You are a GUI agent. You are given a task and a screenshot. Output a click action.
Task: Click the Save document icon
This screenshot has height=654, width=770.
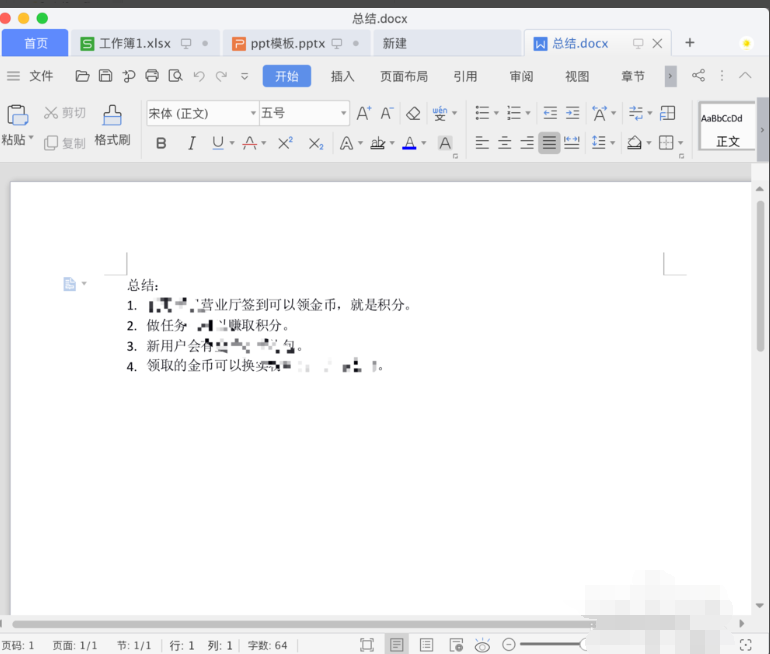tap(105, 76)
